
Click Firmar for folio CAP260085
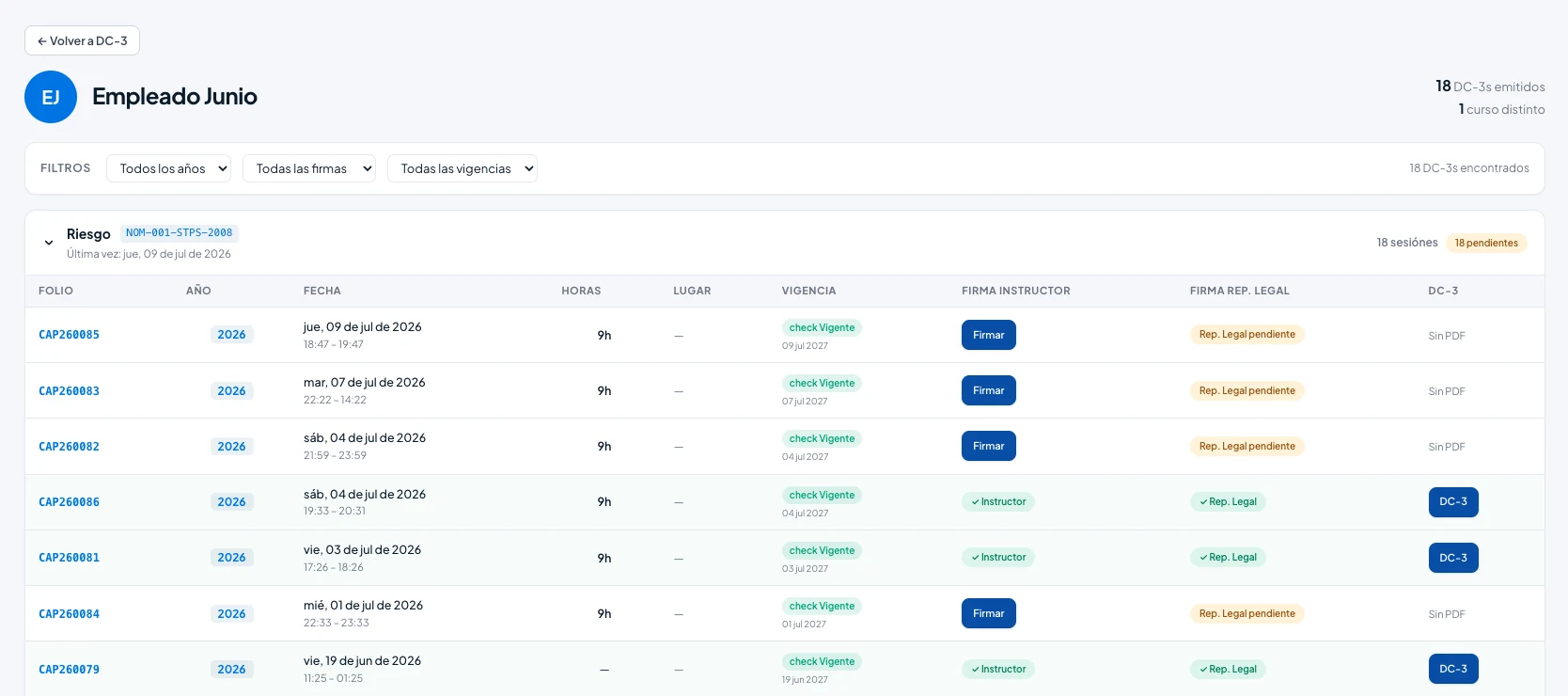(x=989, y=335)
